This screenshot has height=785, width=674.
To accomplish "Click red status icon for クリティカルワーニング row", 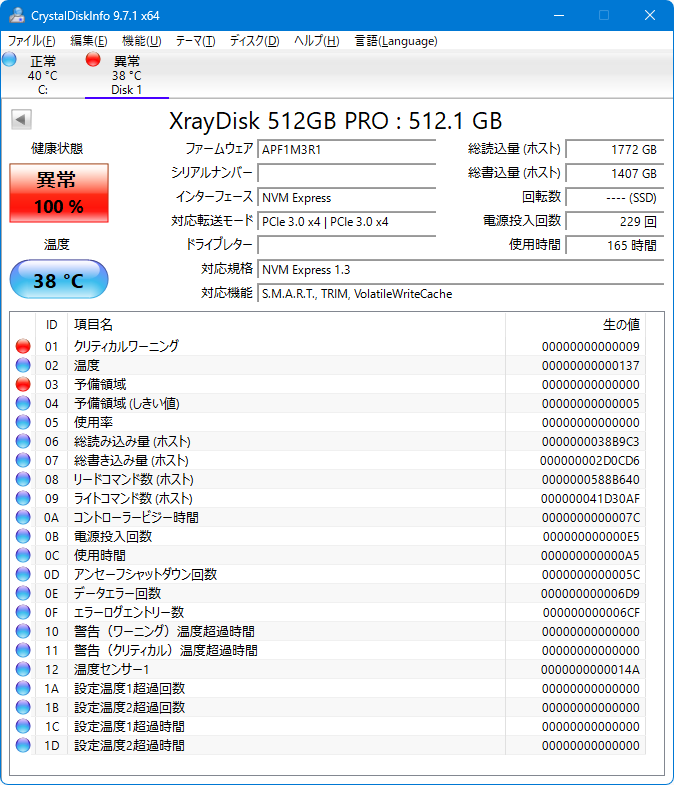I will tap(23, 346).
